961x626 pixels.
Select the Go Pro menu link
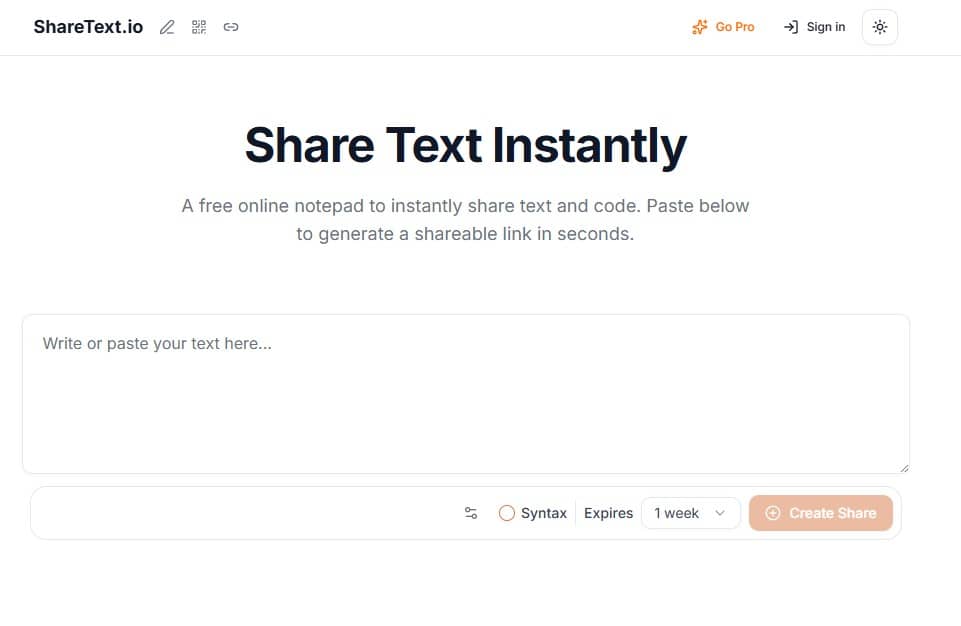(735, 27)
